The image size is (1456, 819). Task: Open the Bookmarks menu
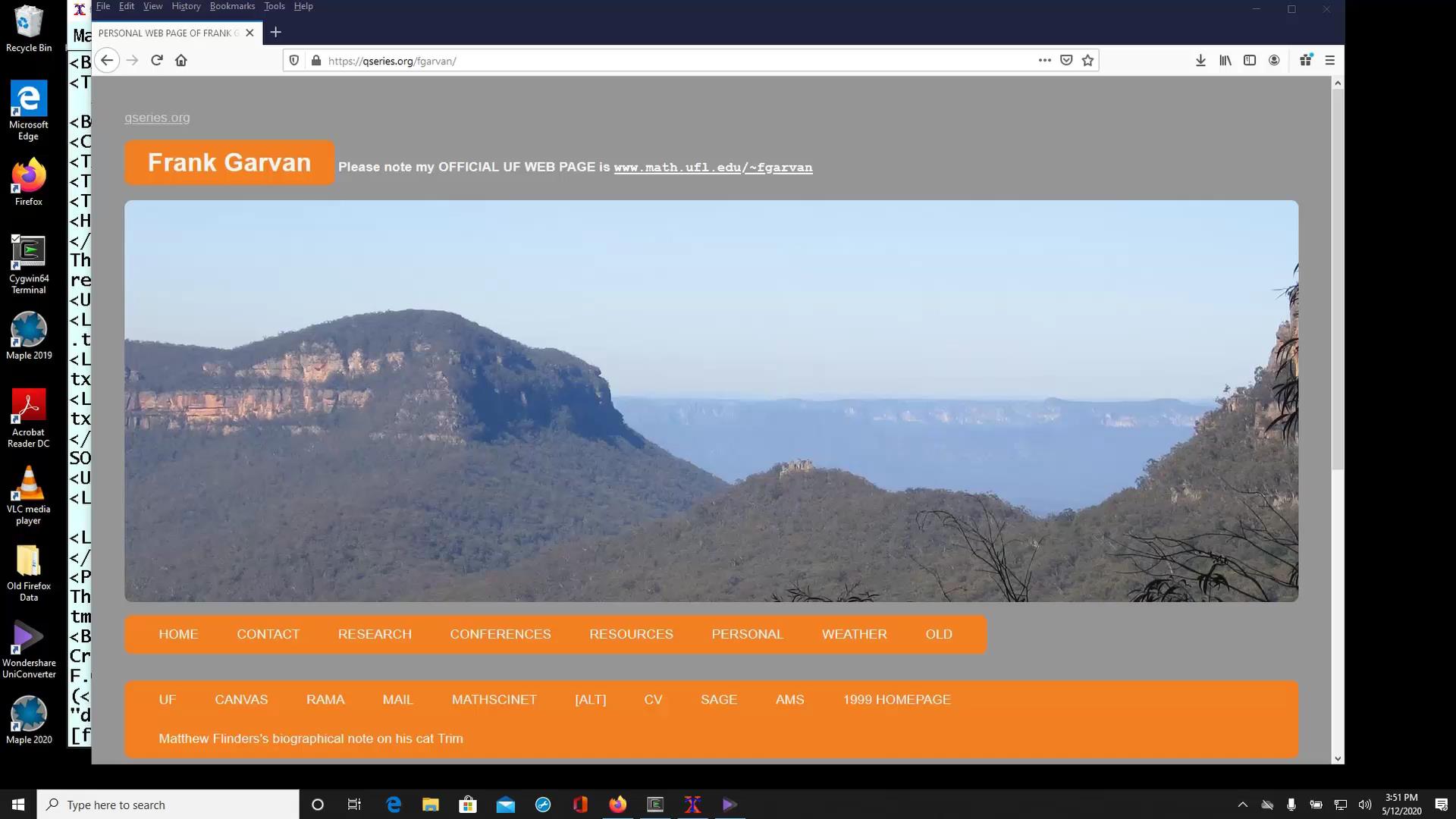pyautogui.click(x=232, y=6)
